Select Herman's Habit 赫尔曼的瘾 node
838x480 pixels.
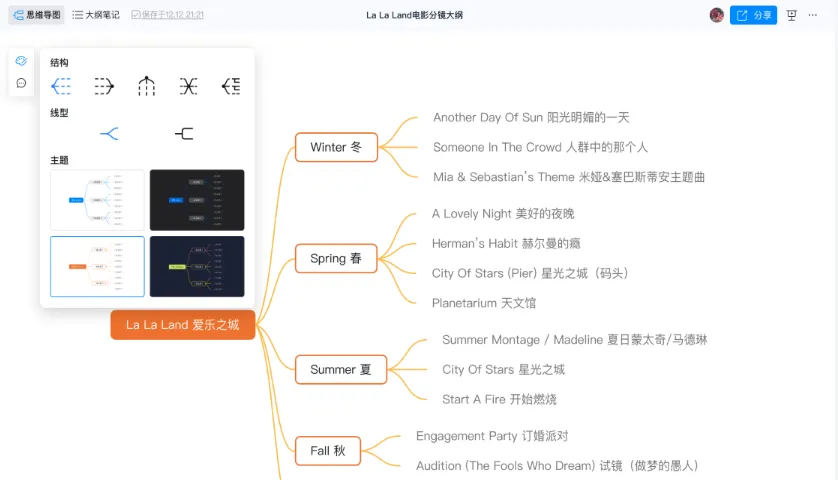506,243
